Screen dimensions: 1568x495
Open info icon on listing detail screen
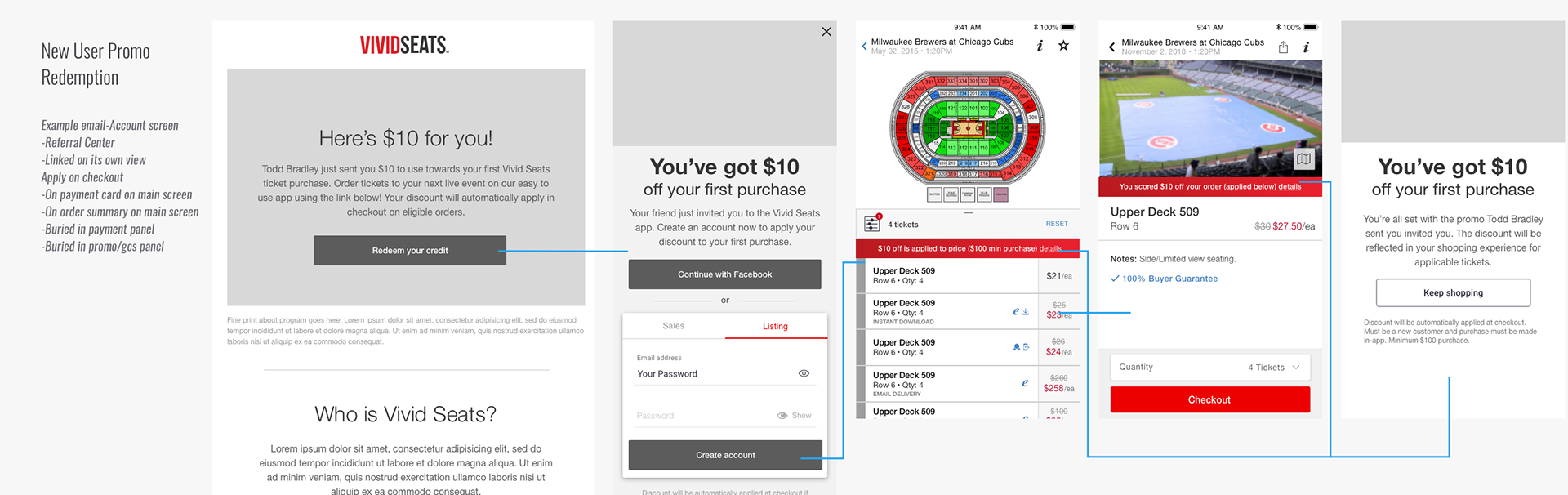[1306, 47]
